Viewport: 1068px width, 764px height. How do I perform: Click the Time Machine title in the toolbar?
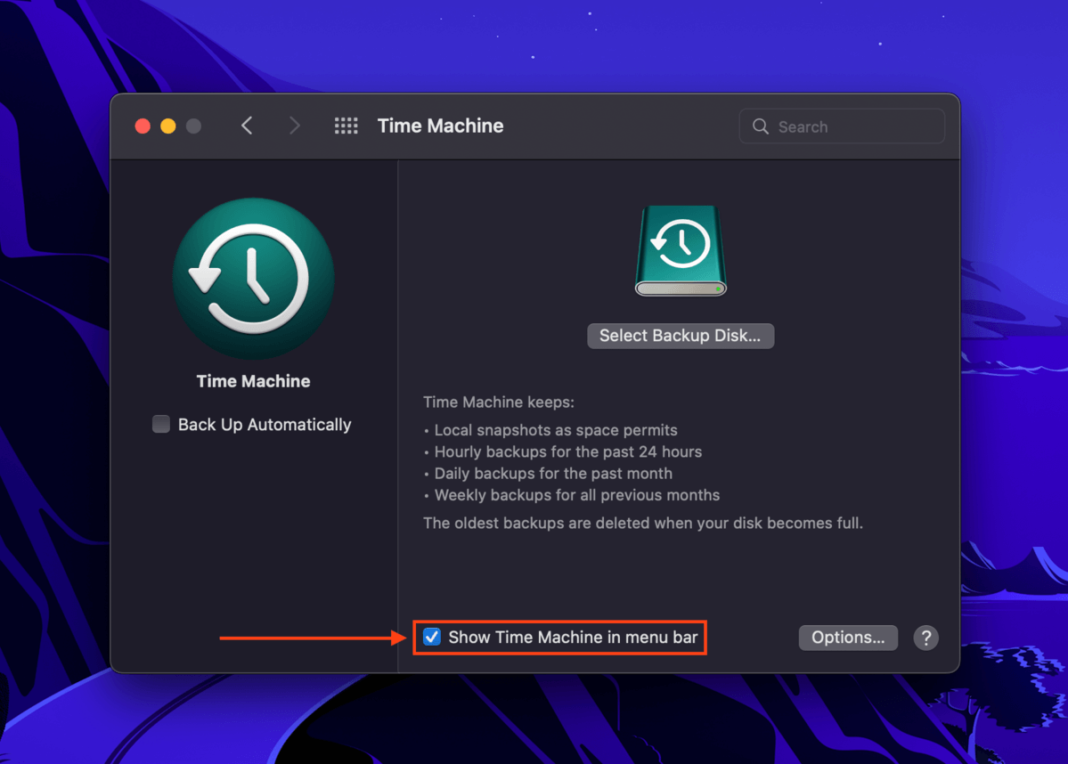tap(440, 125)
